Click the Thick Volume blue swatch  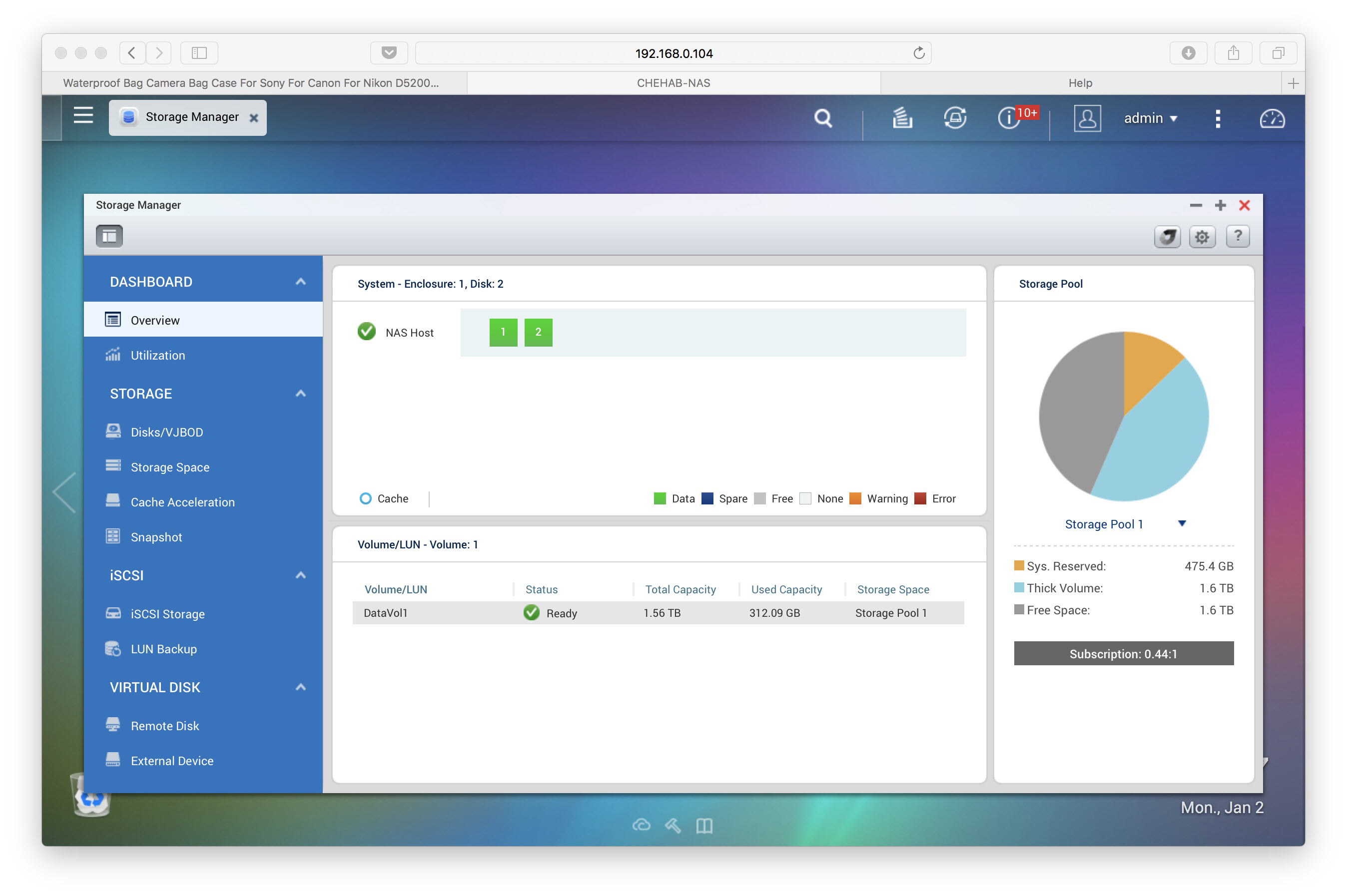[x=1018, y=587]
